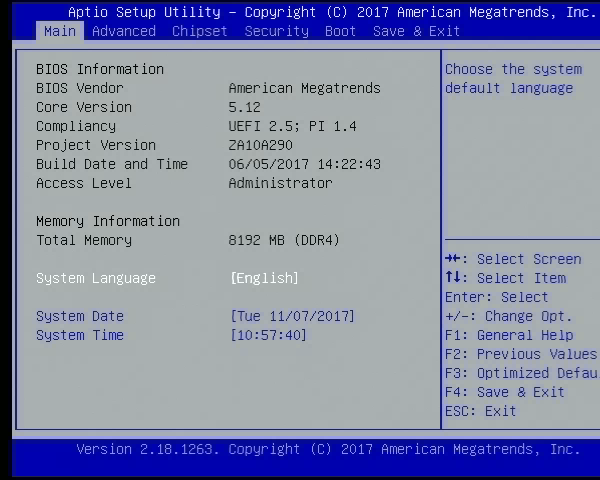600x480 pixels.
Task: Click the 06/05/2017 14:22:43 build value
Action: (x=305, y=164)
